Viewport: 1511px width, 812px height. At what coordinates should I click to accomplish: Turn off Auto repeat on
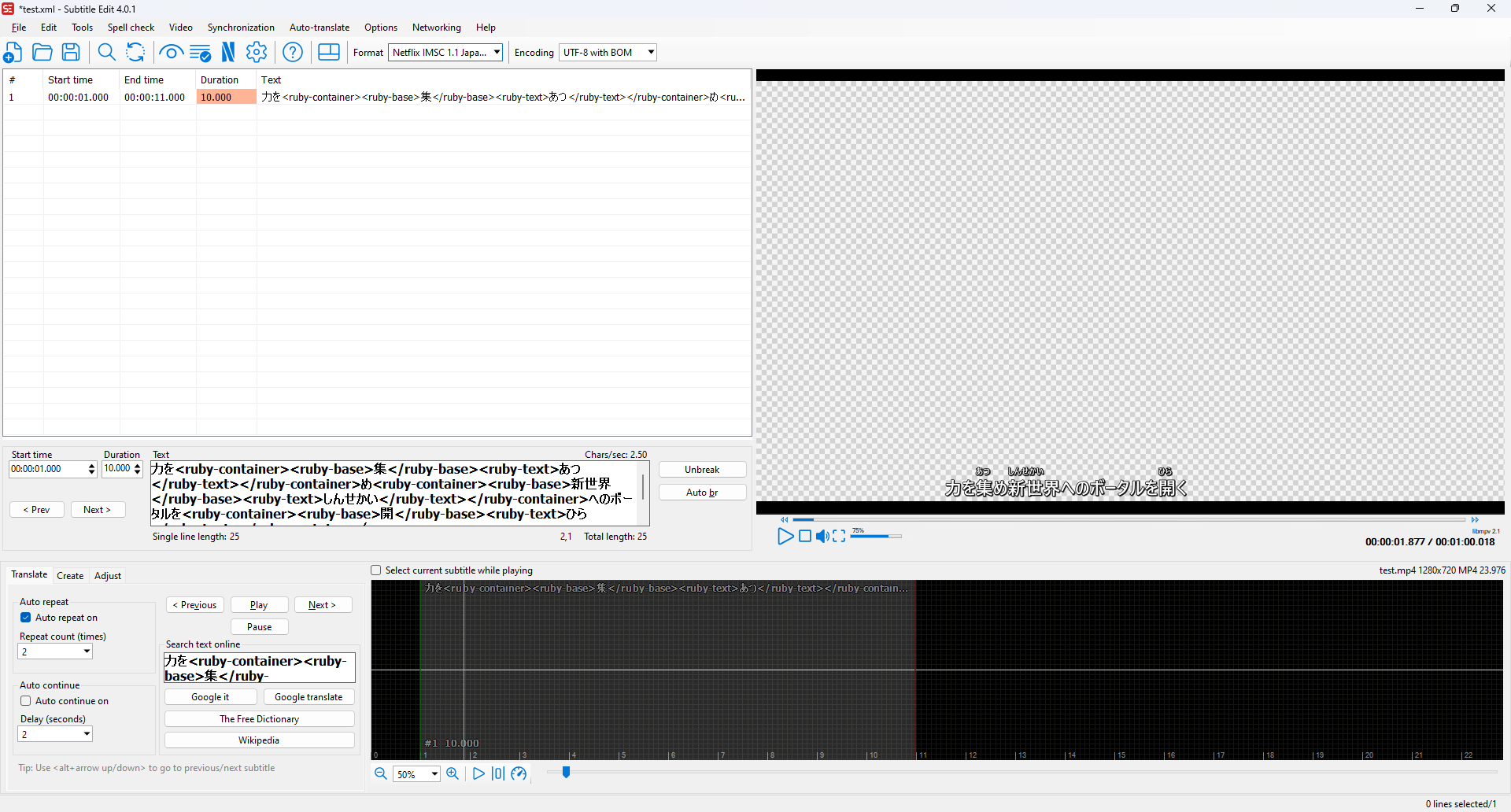[26, 618]
